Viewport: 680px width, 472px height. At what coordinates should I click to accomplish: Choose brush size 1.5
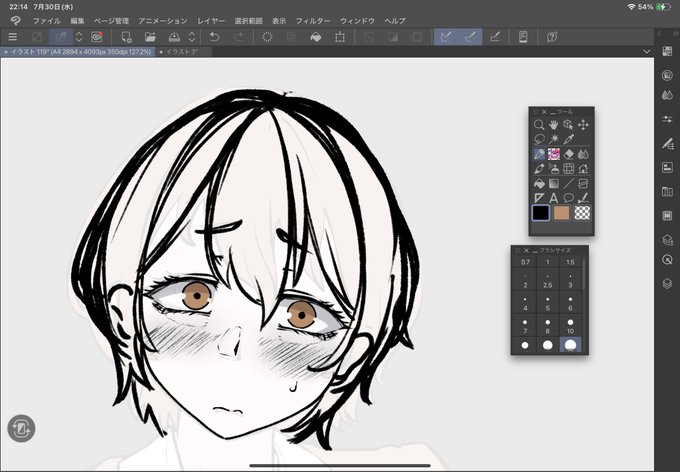tap(570, 262)
